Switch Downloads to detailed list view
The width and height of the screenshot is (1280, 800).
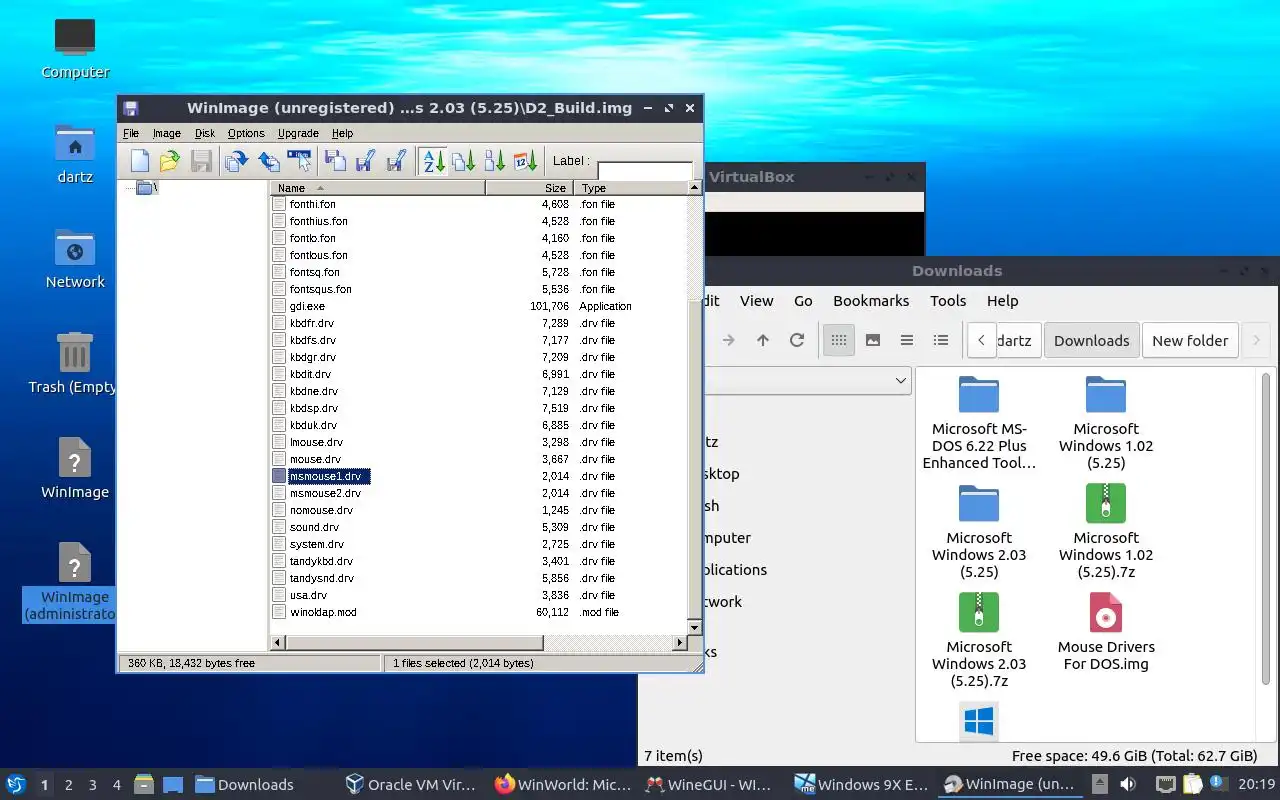click(941, 340)
